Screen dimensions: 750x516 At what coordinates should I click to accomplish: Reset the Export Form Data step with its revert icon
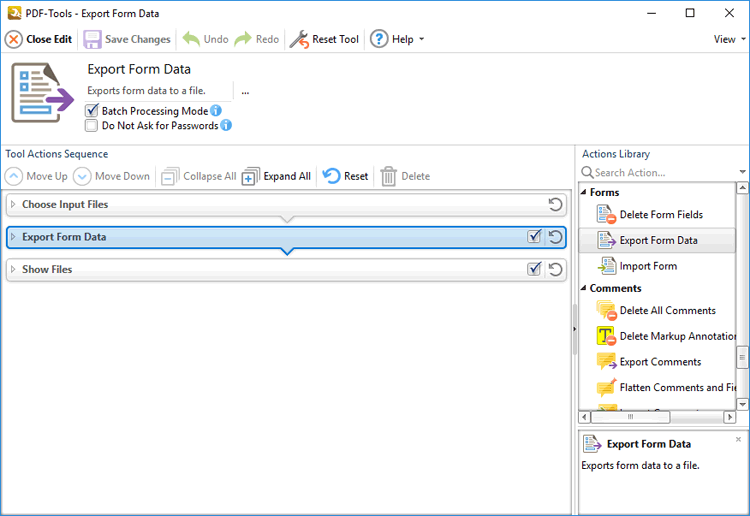pos(555,237)
